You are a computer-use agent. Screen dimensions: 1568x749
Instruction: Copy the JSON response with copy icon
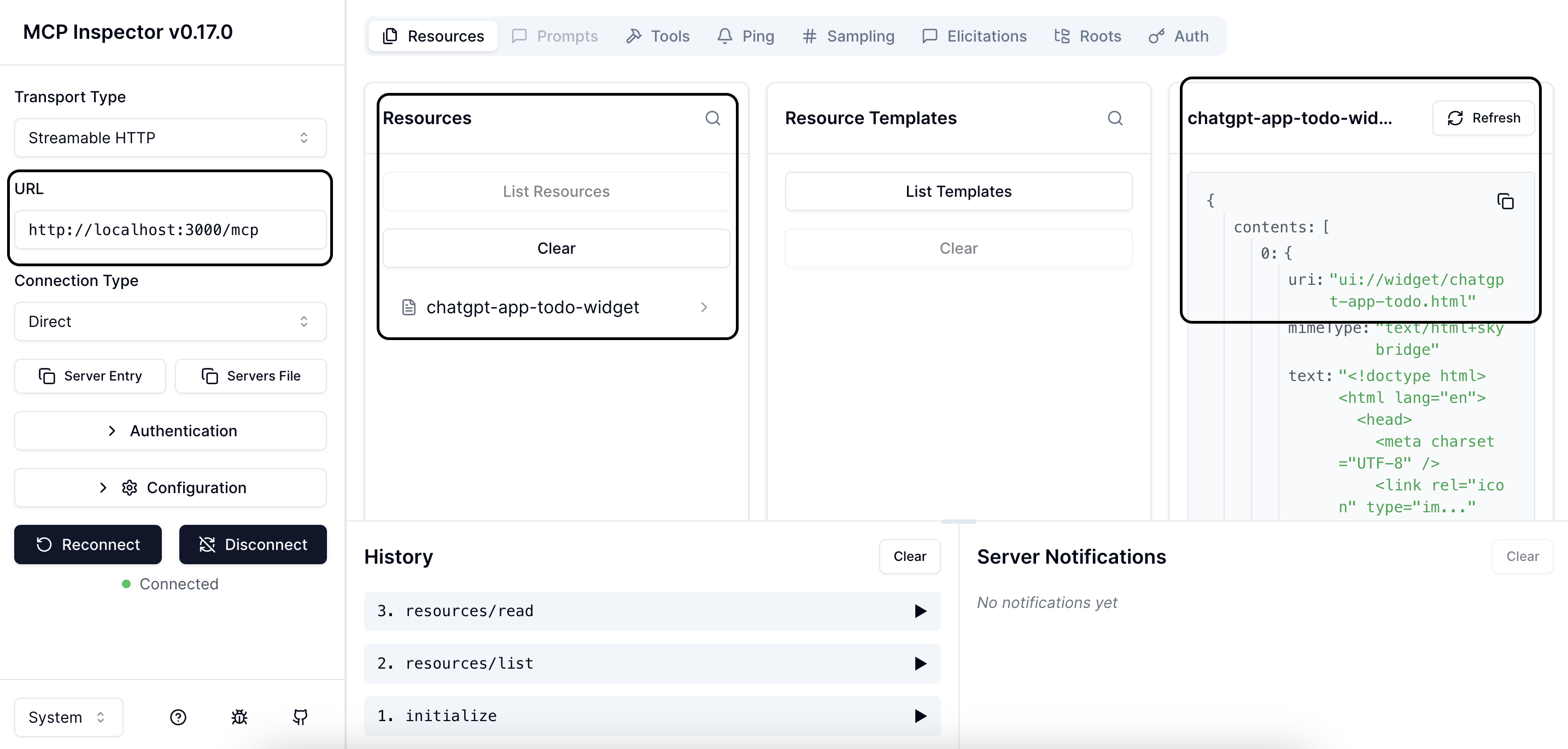[x=1505, y=201]
